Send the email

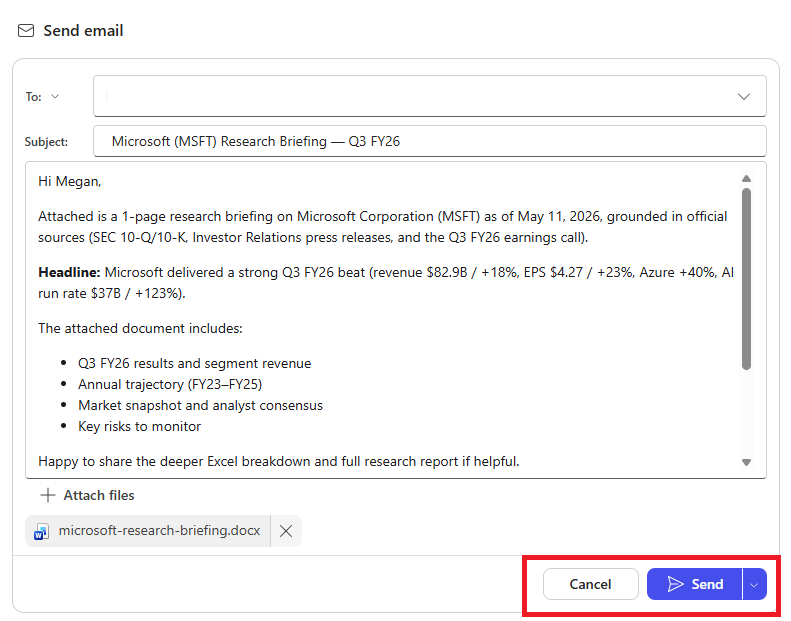pos(694,584)
